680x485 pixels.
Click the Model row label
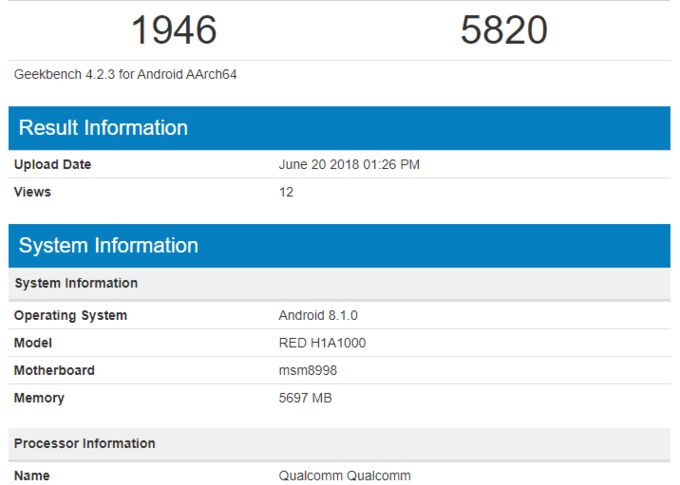33,343
